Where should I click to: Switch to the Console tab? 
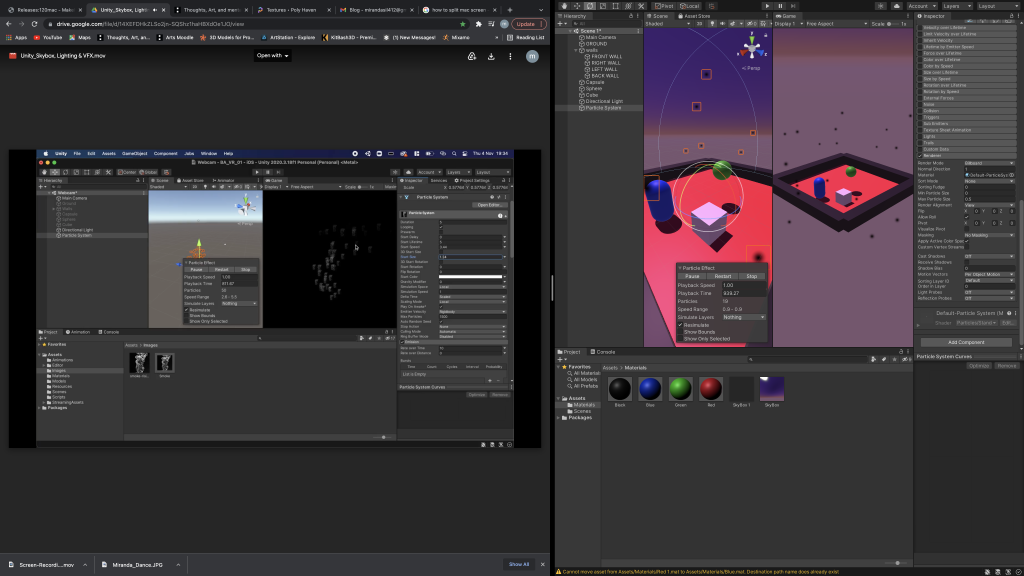click(605, 352)
